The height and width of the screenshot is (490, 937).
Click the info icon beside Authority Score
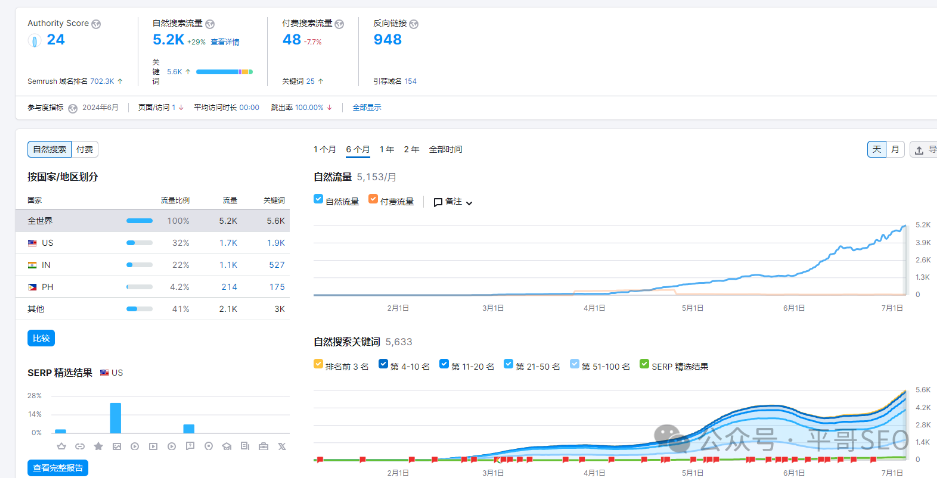pos(96,23)
